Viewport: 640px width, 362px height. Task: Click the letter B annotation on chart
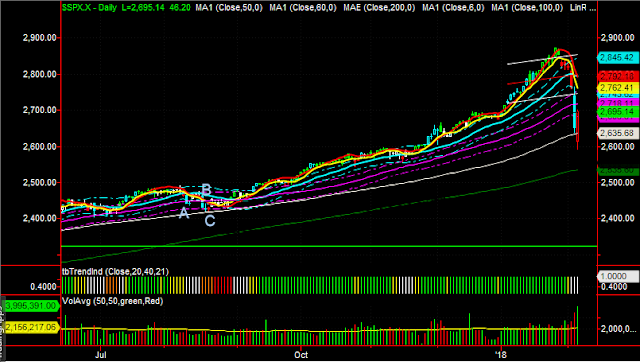point(207,190)
